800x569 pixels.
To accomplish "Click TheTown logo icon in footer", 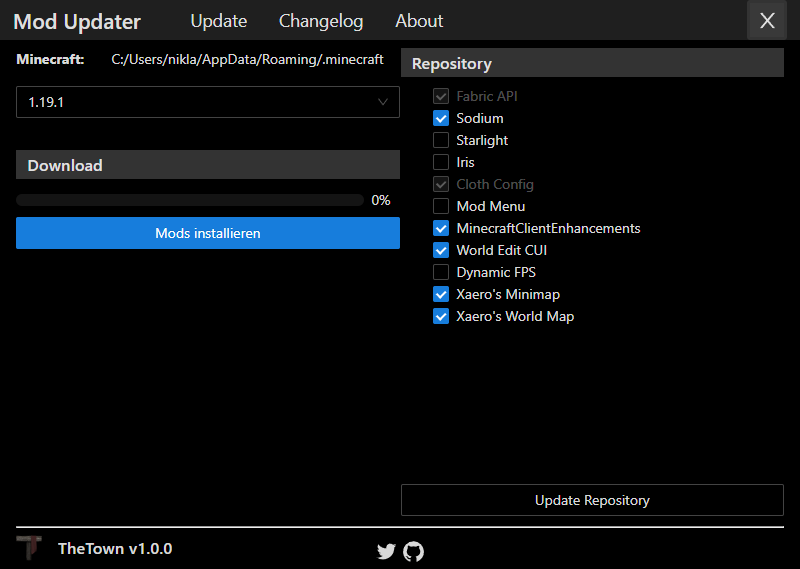I will click(29, 548).
